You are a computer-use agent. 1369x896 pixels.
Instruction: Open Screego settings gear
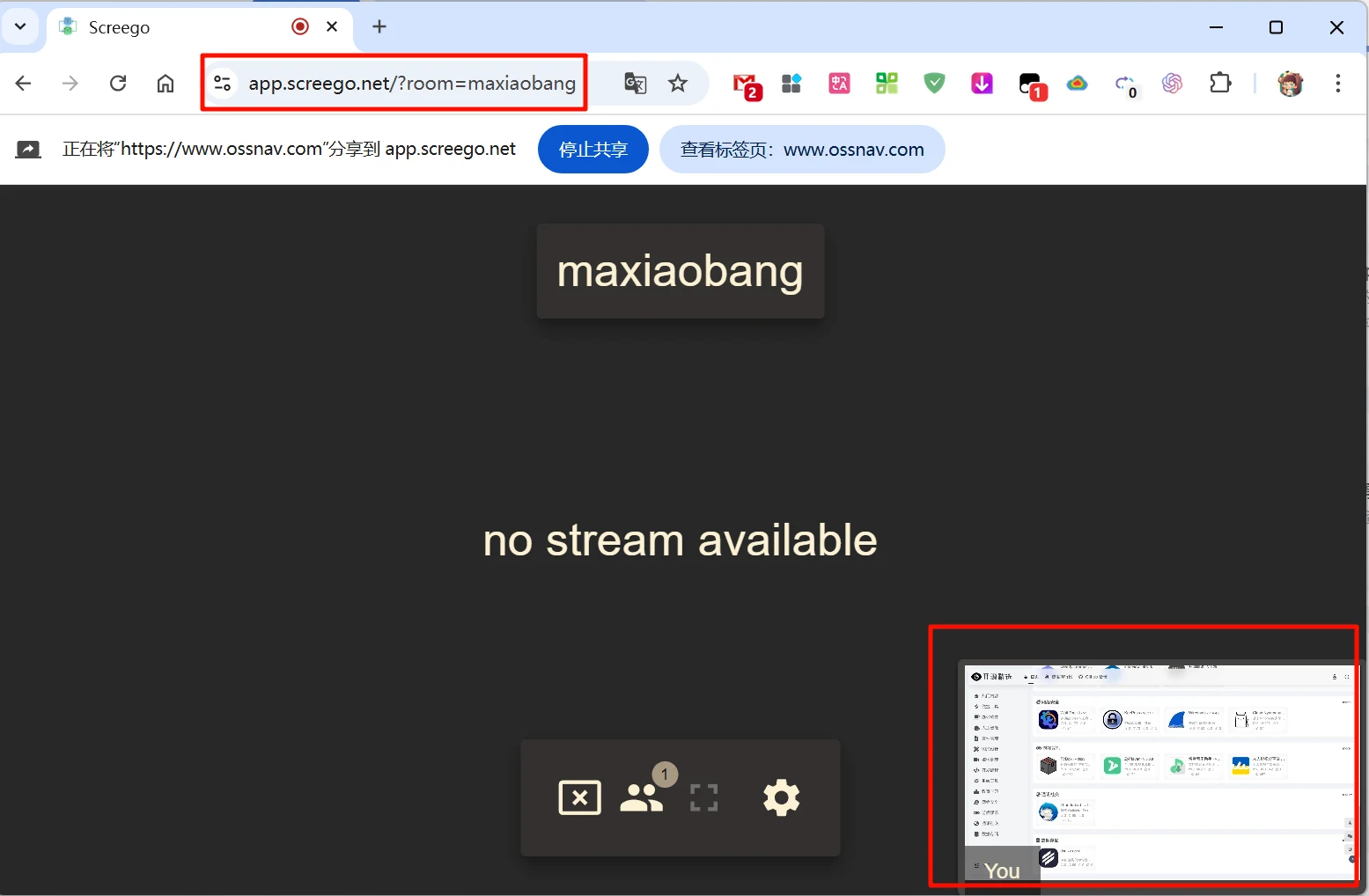point(781,797)
